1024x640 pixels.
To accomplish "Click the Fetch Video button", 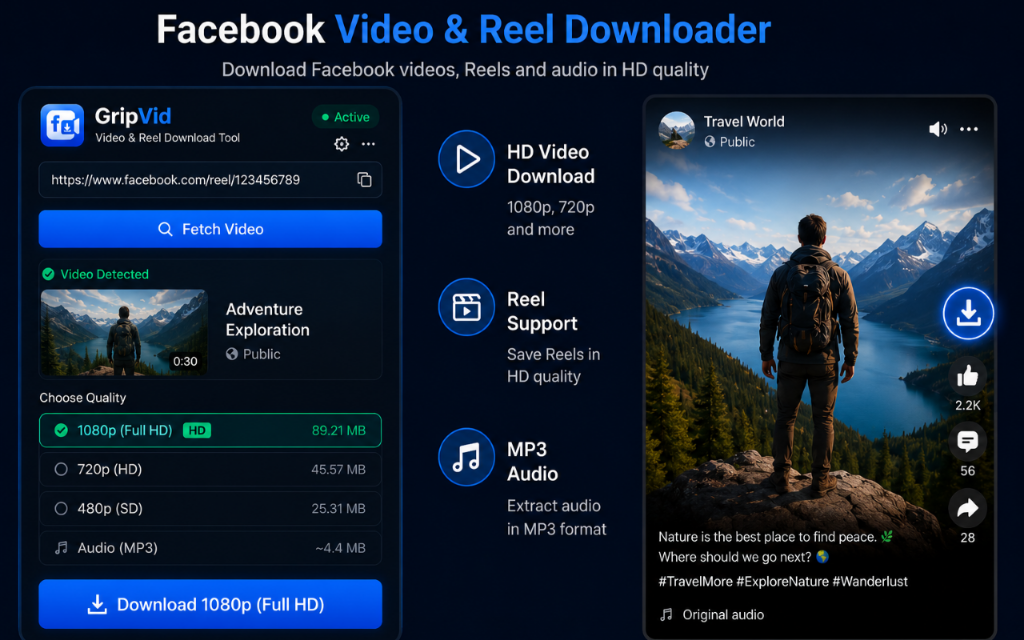I will [x=210, y=229].
